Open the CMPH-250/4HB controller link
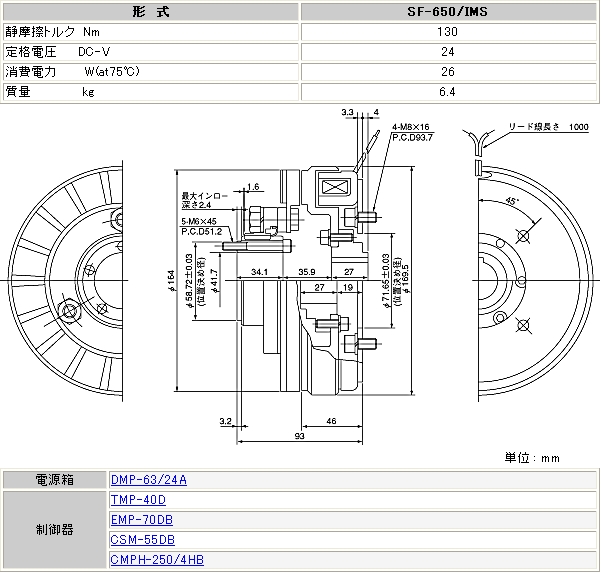Screen dimensions: 601x573 [x=156, y=560]
